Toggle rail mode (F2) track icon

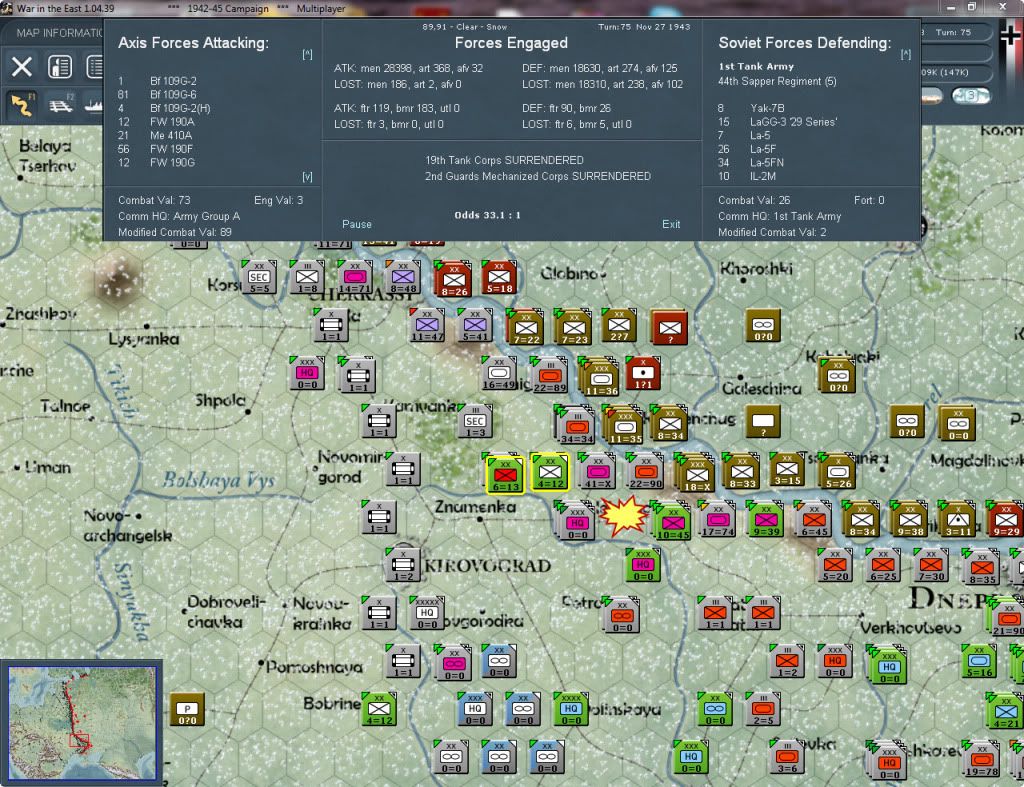tap(61, 104)
